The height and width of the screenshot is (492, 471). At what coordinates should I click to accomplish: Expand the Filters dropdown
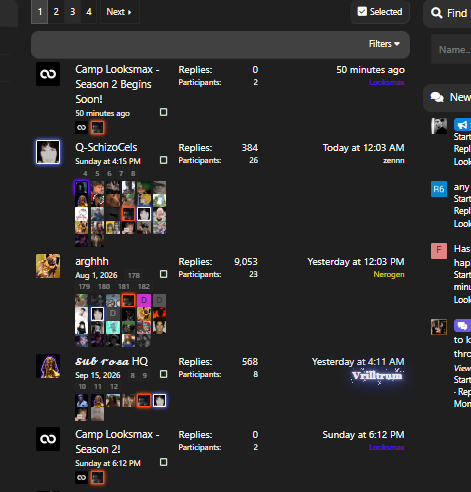[x=384, y=44]
